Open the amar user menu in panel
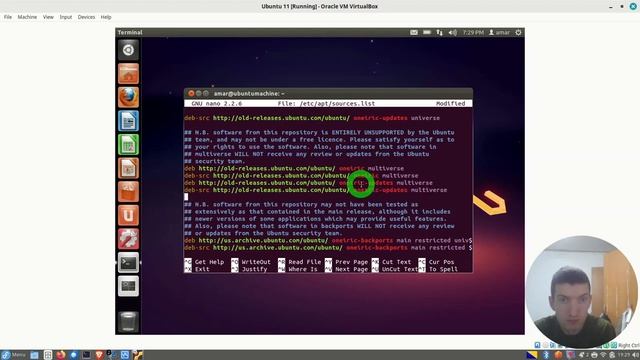 (499, 32)
